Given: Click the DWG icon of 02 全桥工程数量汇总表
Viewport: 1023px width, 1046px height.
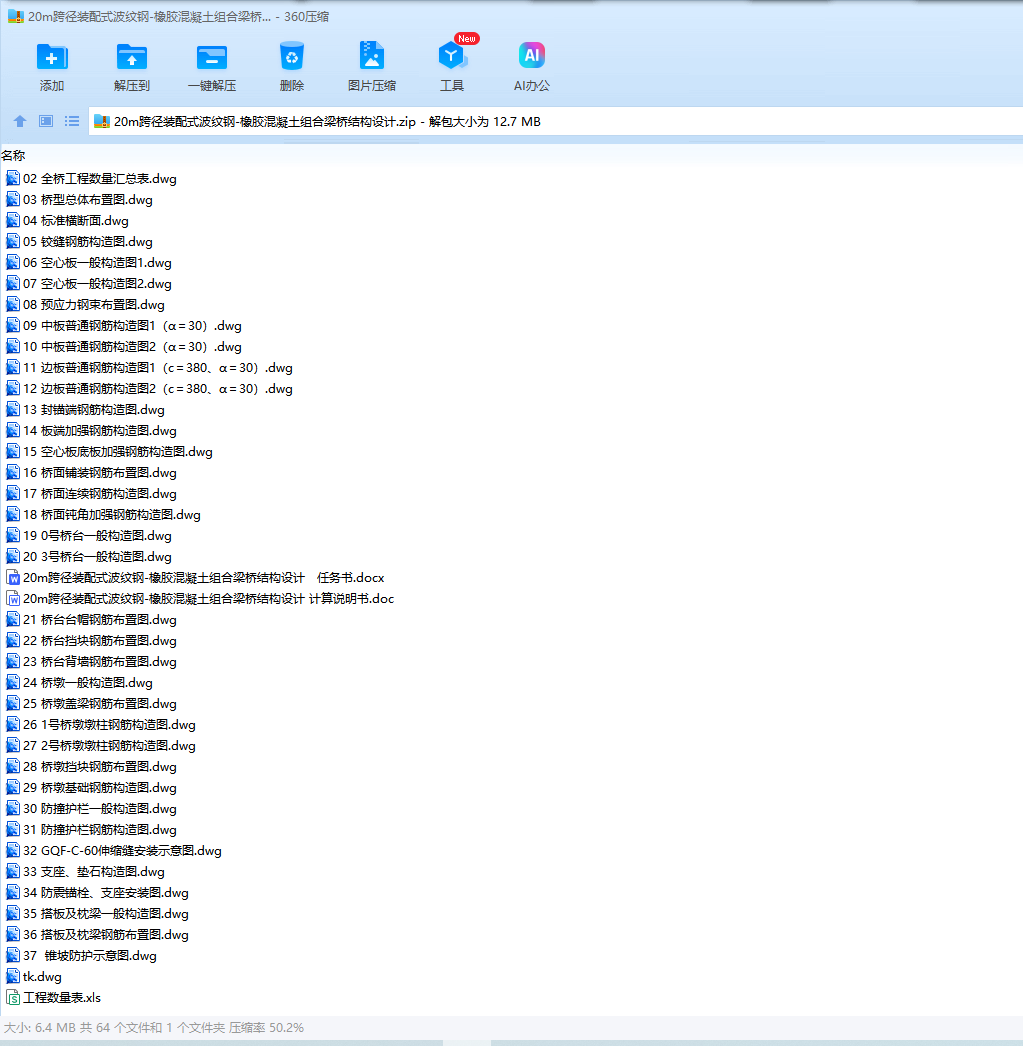Looking at the screenshot, I should [x=13, y=178].
